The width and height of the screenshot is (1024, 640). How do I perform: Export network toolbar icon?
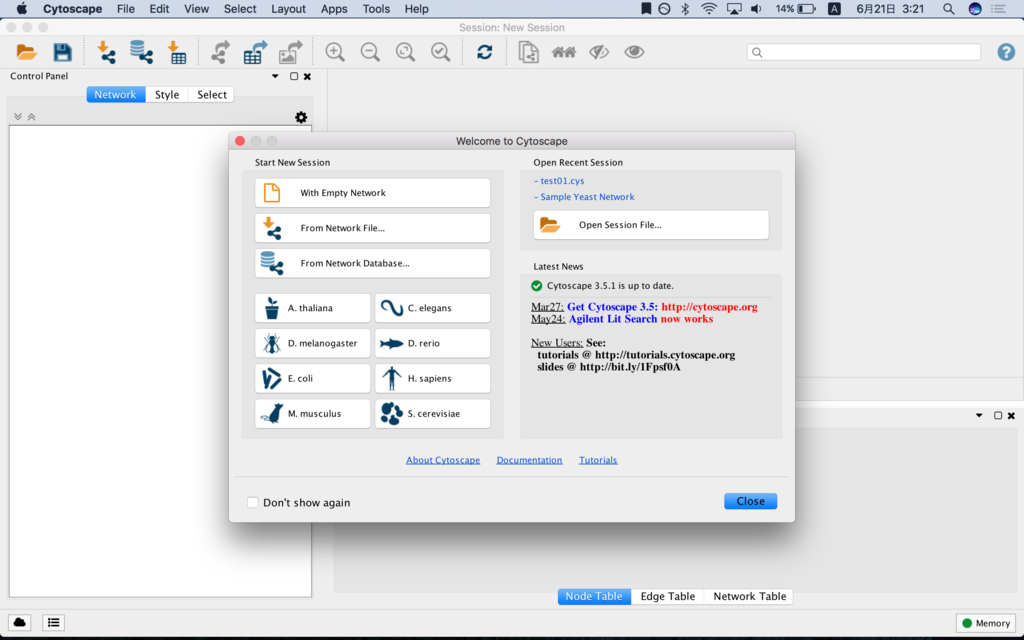(221, 52)
